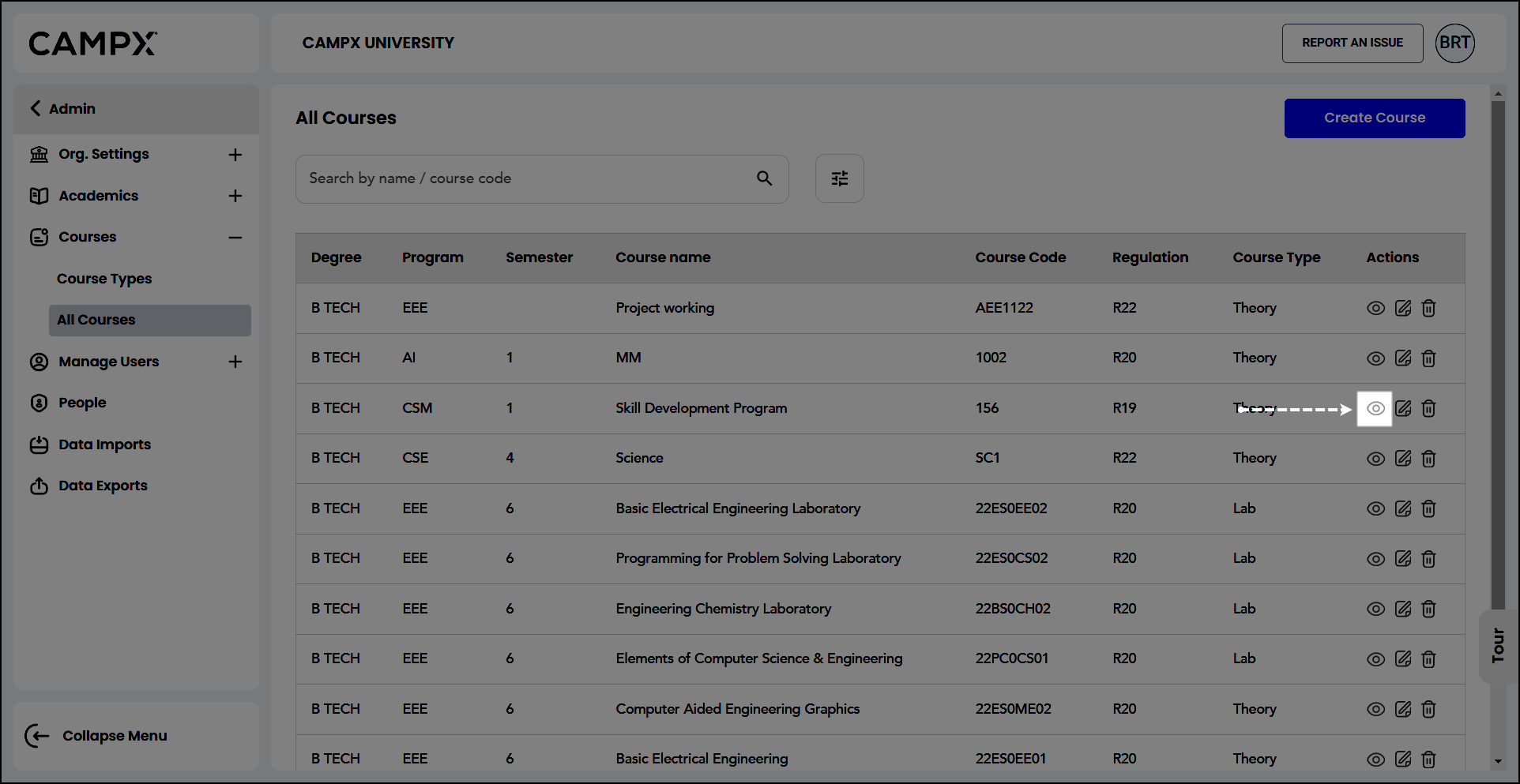View the Science course details
Screen dimensions: 1520x784
coord(1375,459)
